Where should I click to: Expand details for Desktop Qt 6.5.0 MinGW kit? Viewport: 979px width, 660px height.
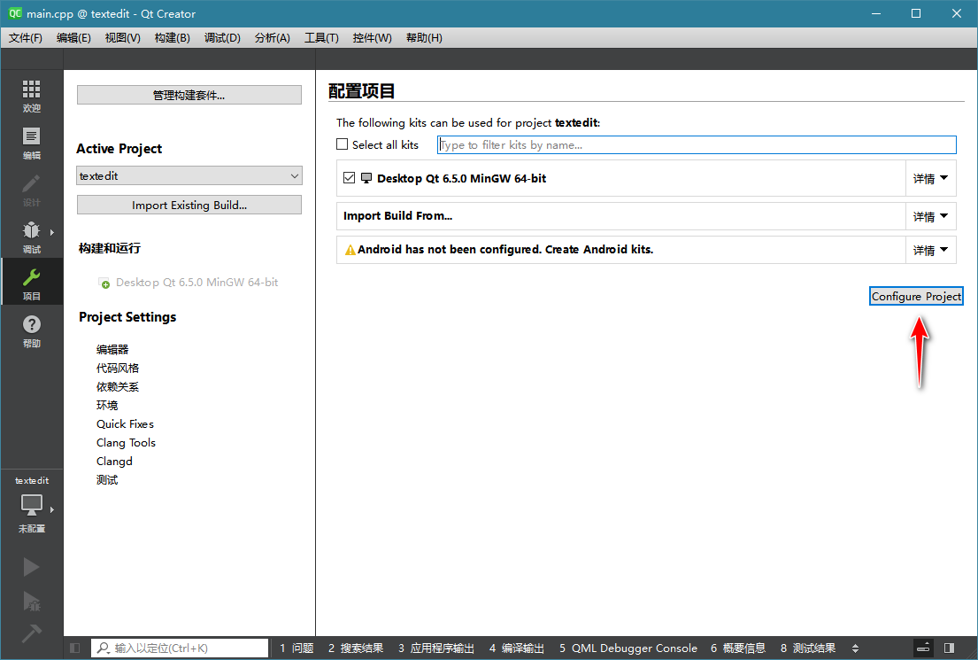point(930,179)
